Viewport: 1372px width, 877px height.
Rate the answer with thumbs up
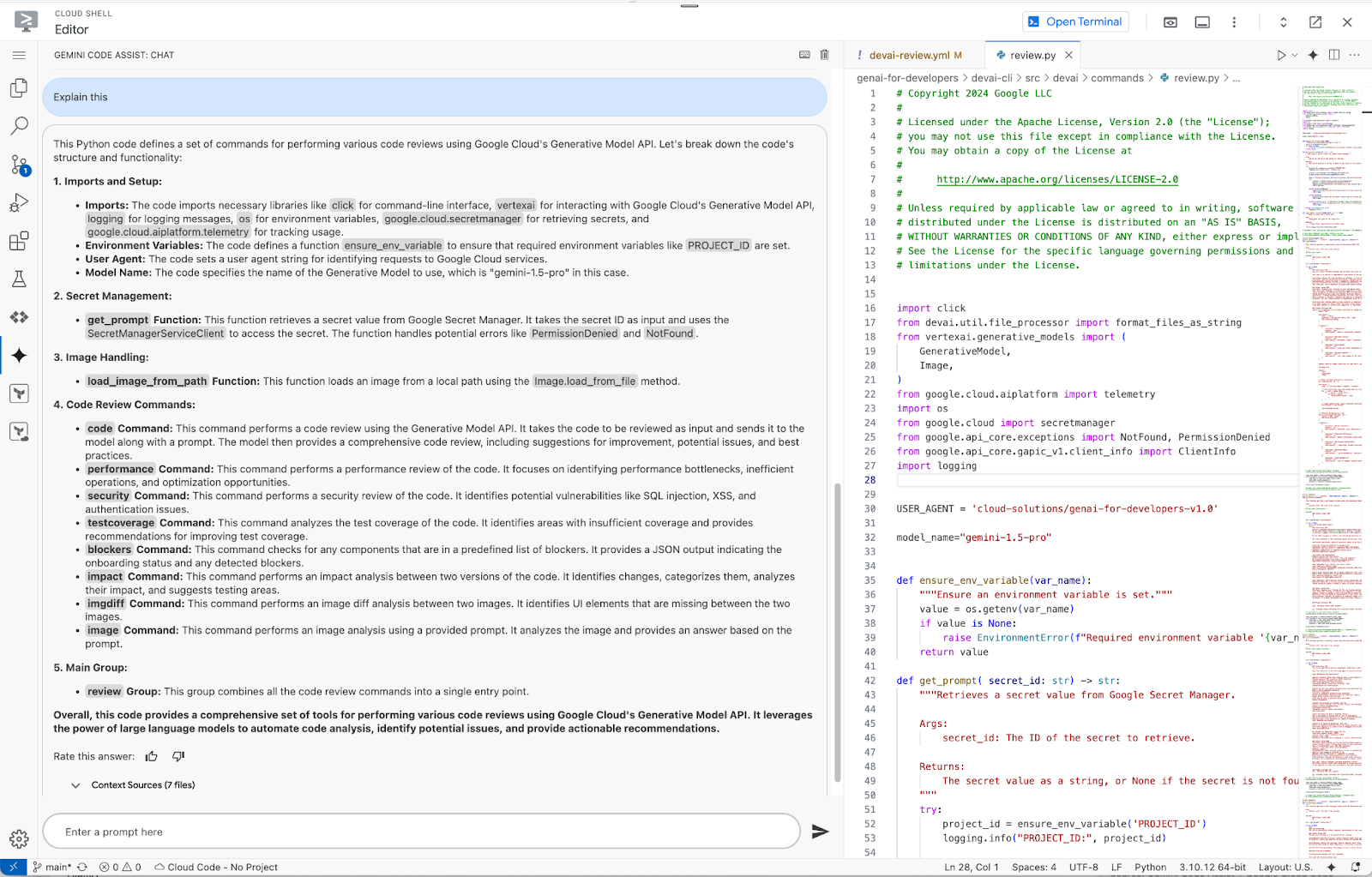point(152,756)
